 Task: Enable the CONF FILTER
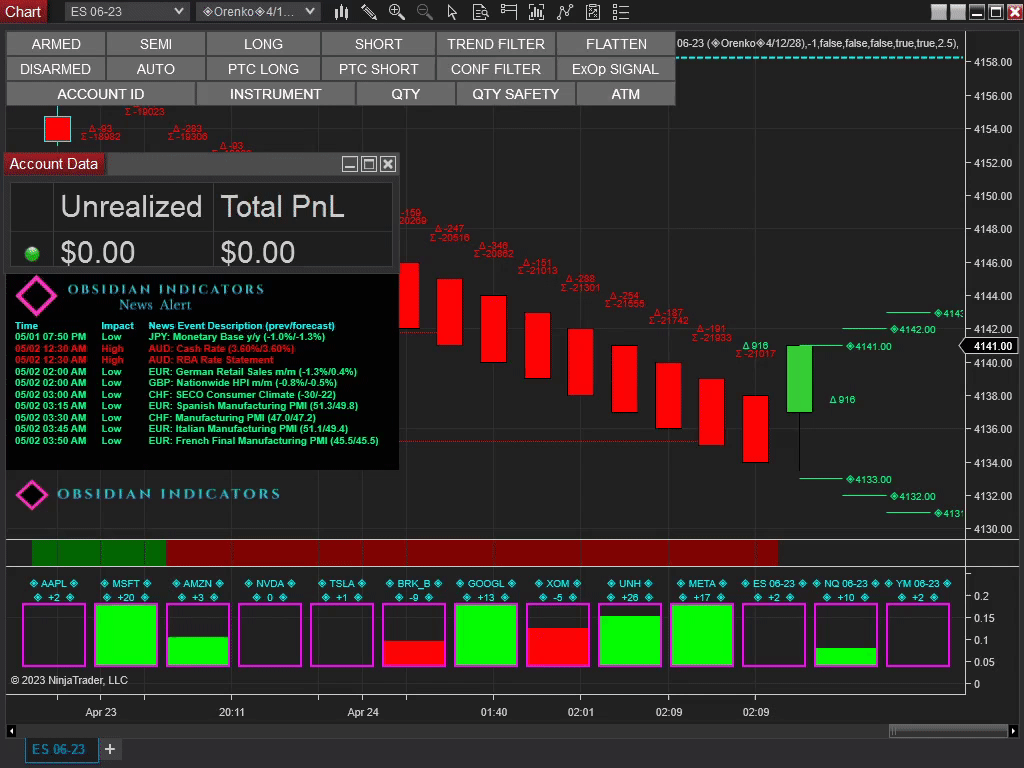[495, 69]
